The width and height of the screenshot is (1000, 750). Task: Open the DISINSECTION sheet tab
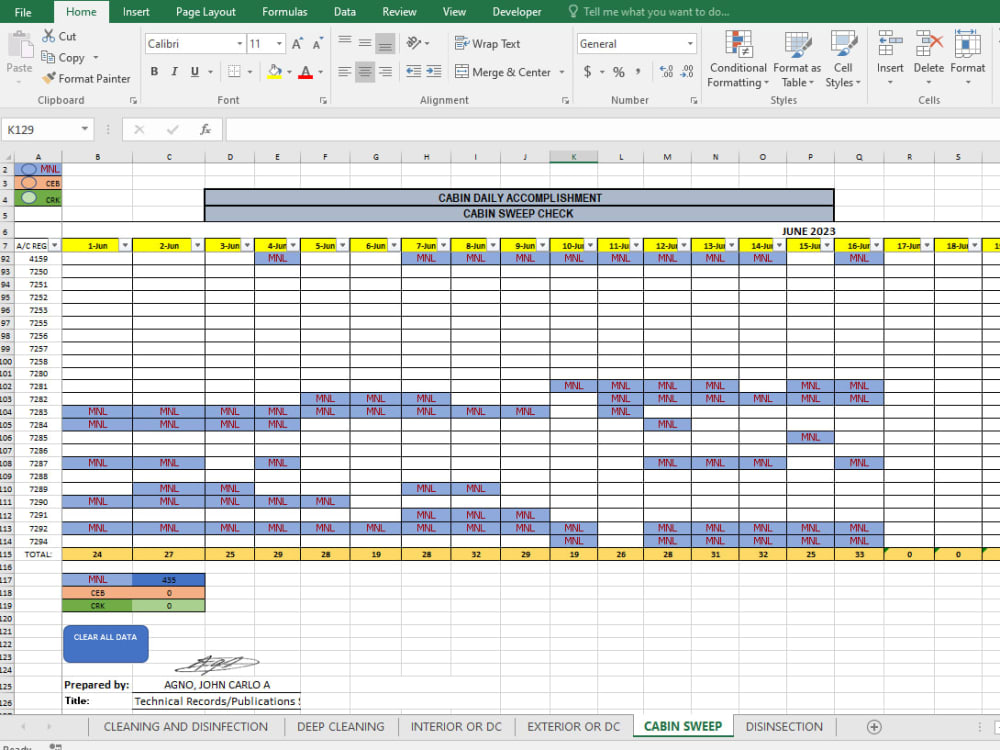(784, 727)
